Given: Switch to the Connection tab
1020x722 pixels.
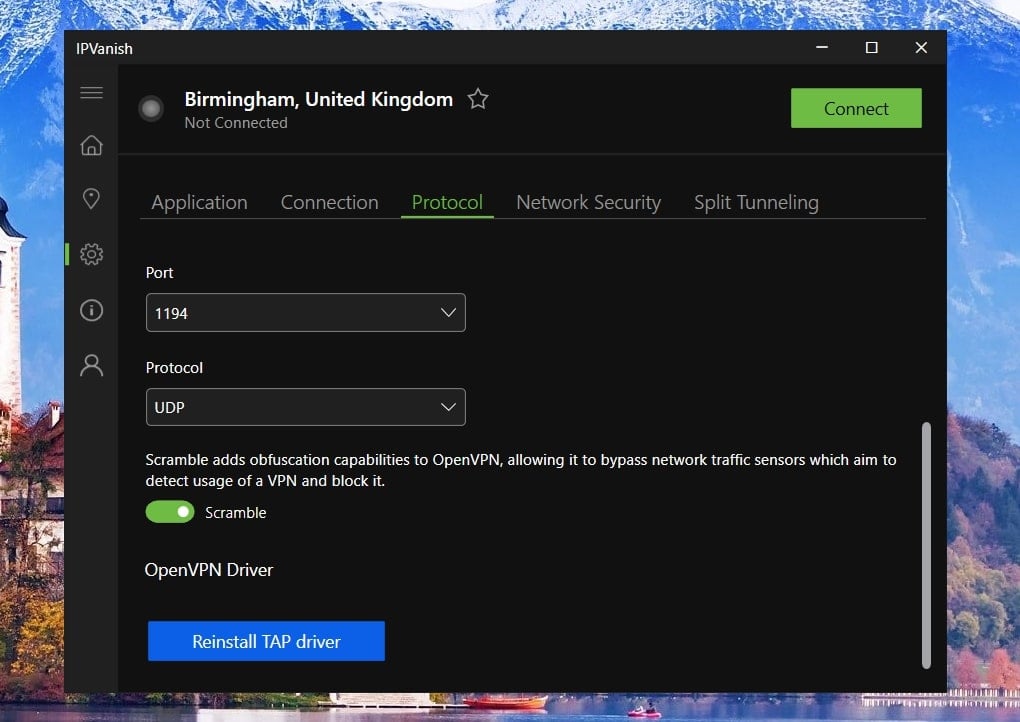Looking at the screenshot, I should (329, 202).
